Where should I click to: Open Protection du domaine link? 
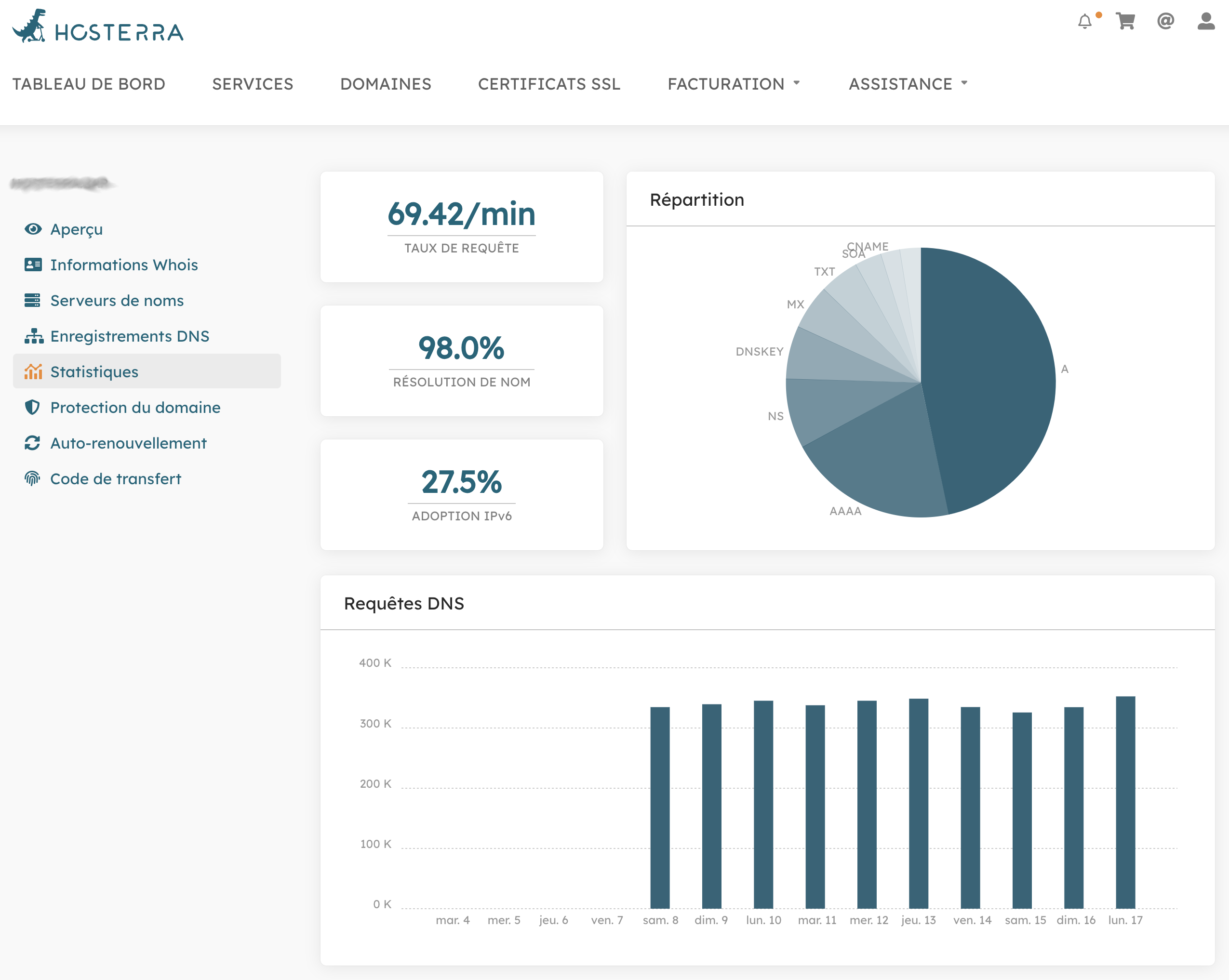click(135, 408)
